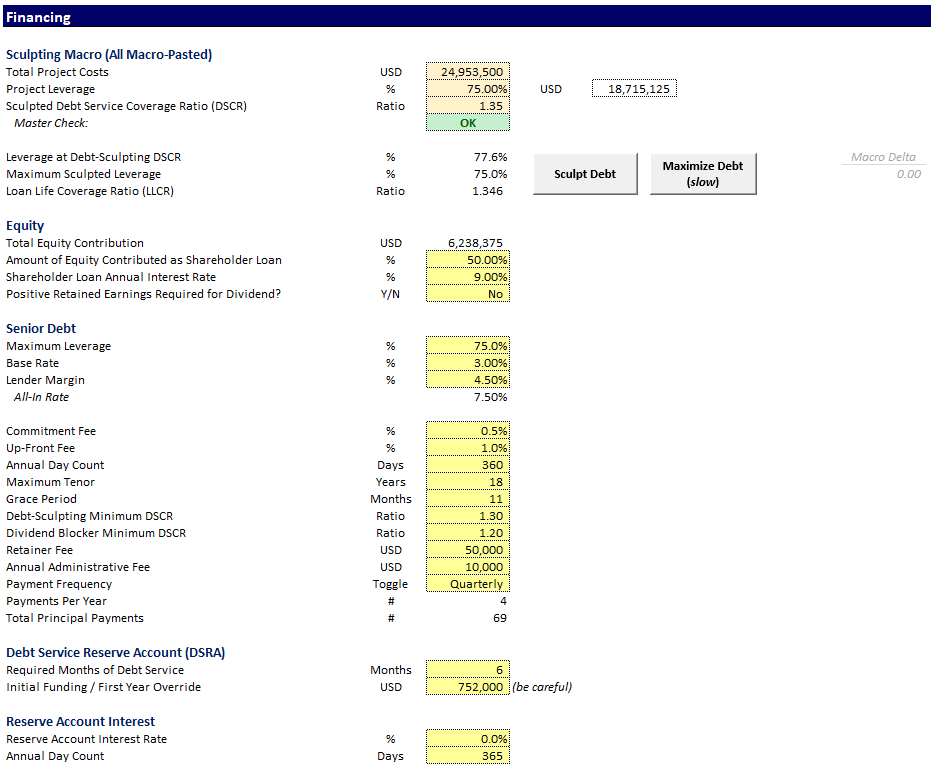This screenshot has height=770, width=931.
Task: Click the Debt Service Reserve Account (DSRA) heading
Action: pos(115,652)
